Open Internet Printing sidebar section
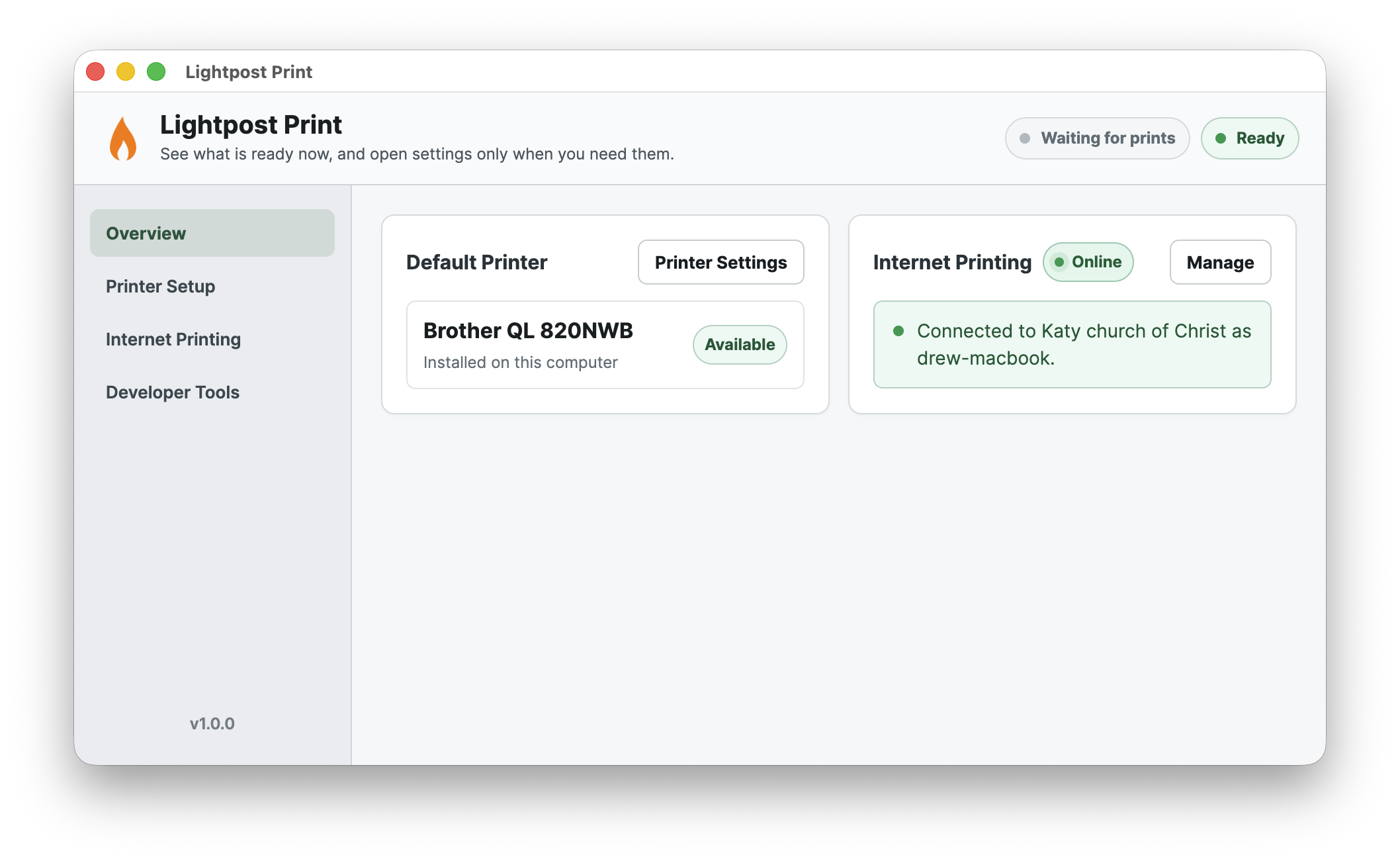Image resolution: width=1400 pixels, height=863 pixels. 212,339
